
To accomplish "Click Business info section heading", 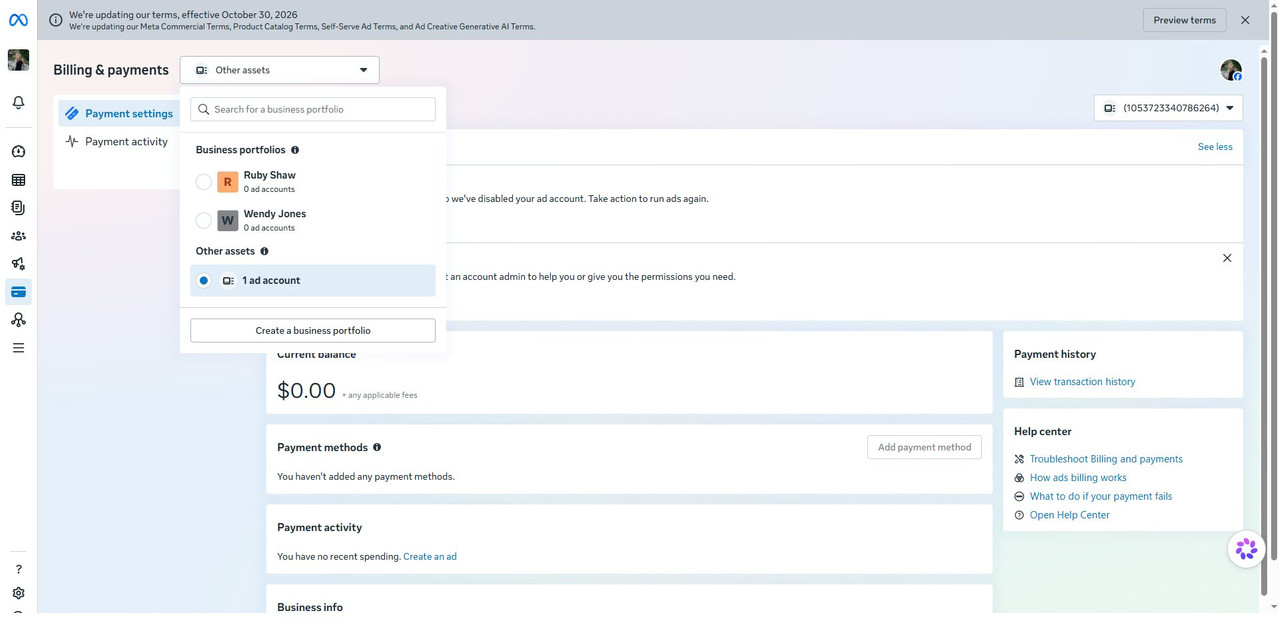I will click(309, 607).
